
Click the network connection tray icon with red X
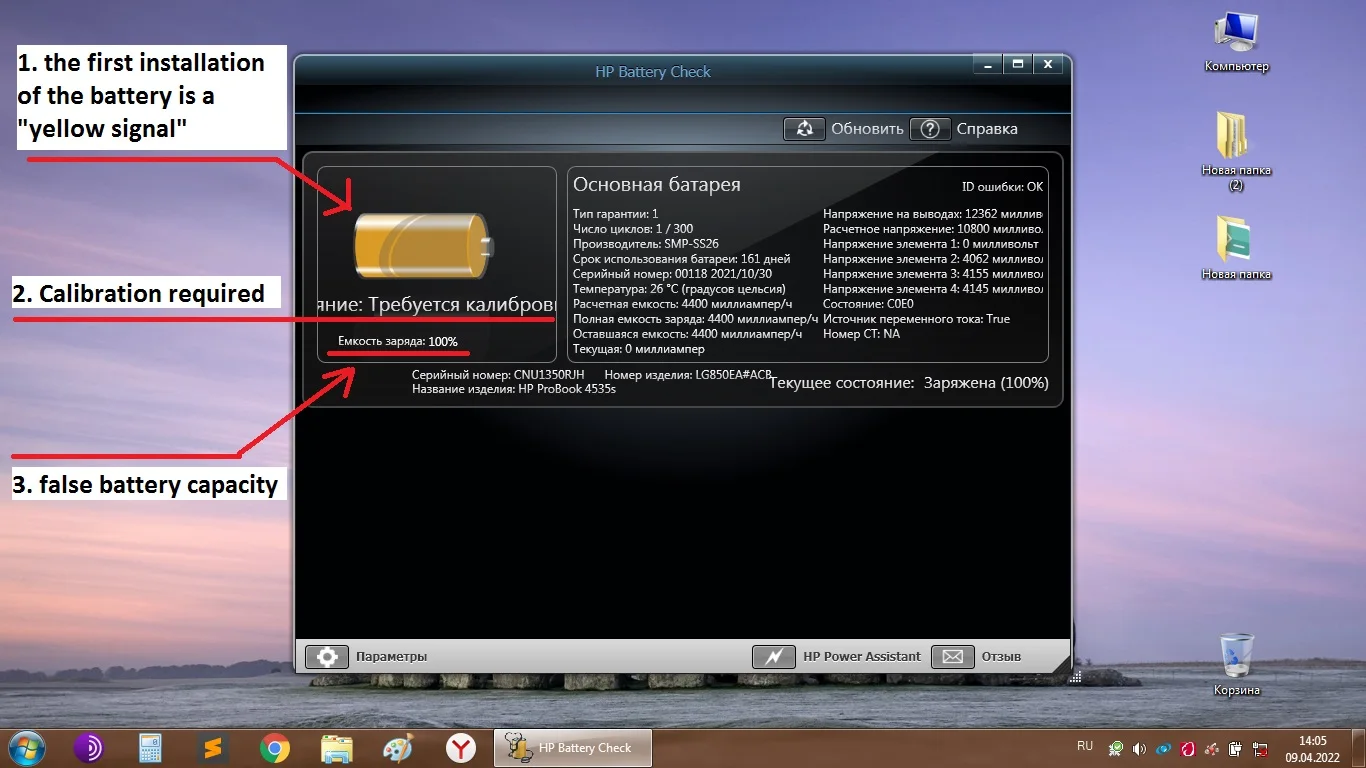point(1260,748)
